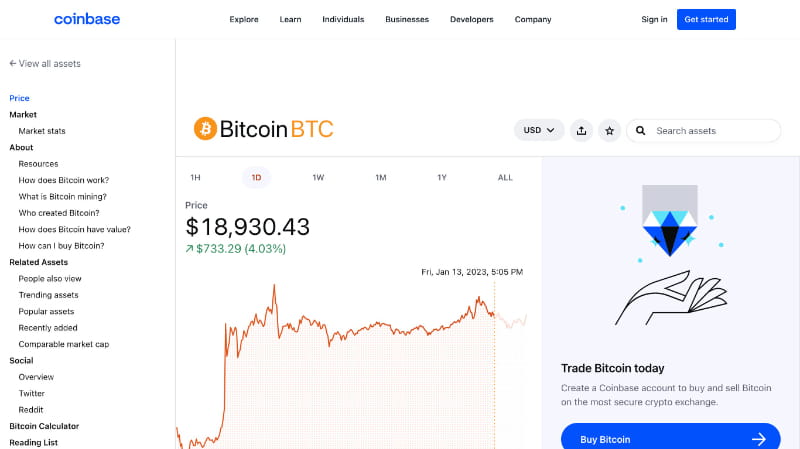The image size is (800, 449).
Task: Open the USD currency dropdown
Action: click(539, 130)
